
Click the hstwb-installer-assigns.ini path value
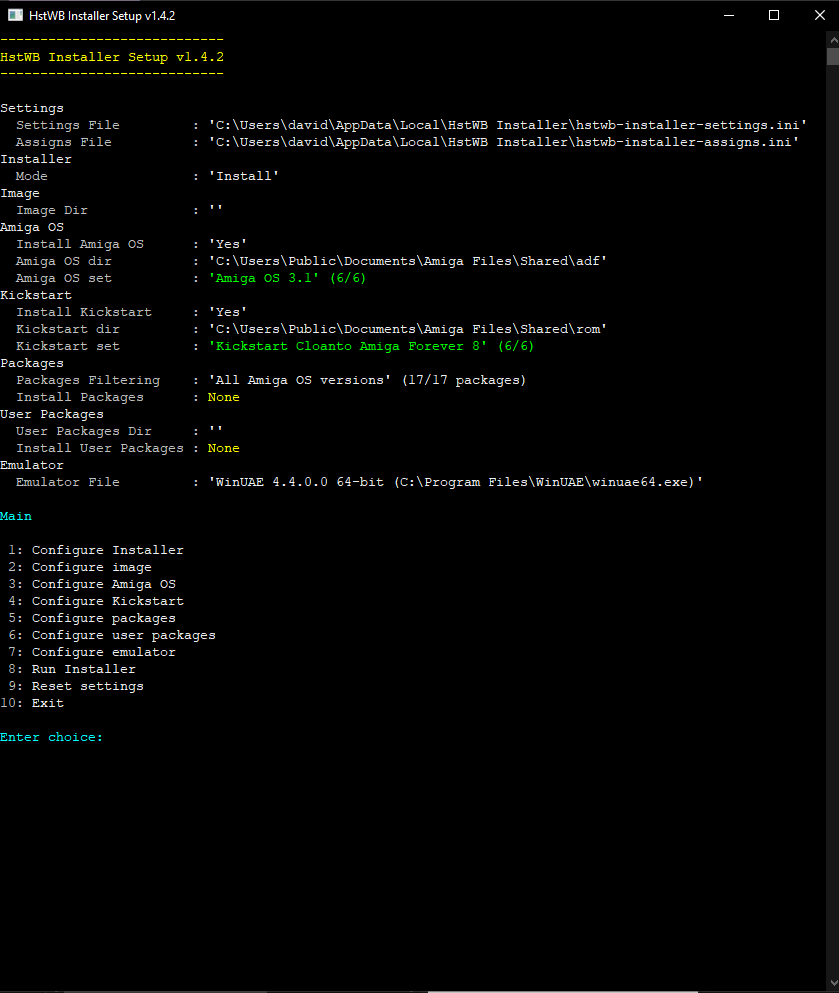click(x=503, y=142)
